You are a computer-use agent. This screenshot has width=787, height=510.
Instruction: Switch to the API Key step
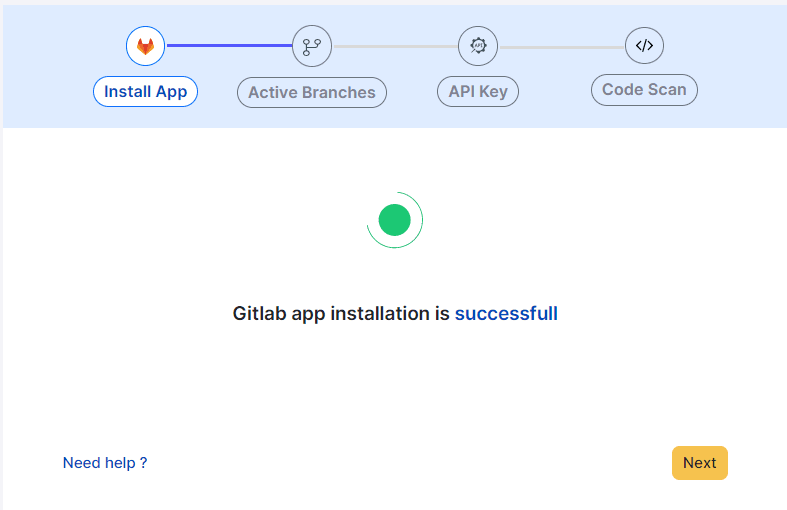478,91
